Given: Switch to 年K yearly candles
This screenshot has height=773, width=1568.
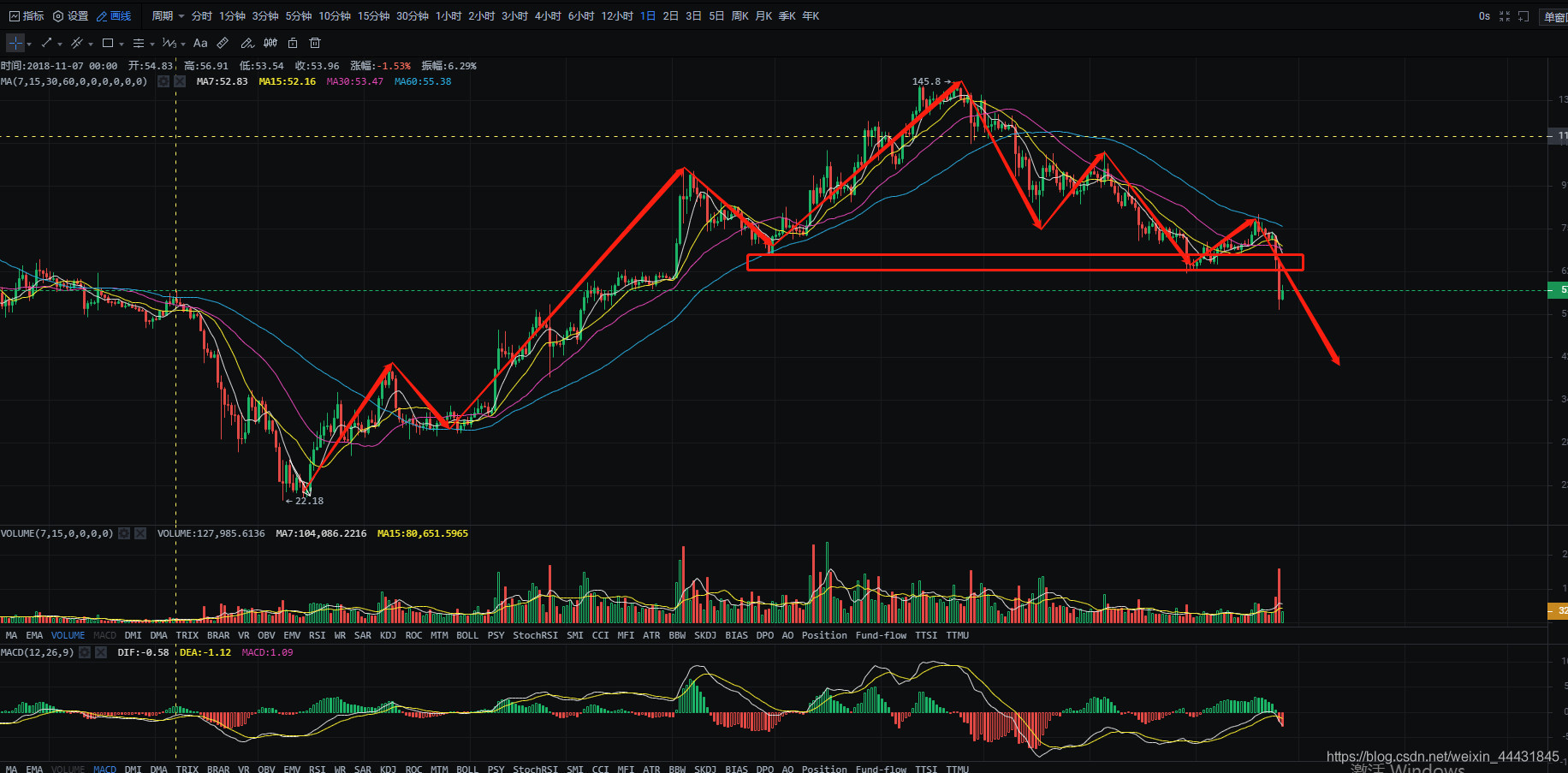Looking at the screenshot, I should pyautogui.click(x=811, y=16).
